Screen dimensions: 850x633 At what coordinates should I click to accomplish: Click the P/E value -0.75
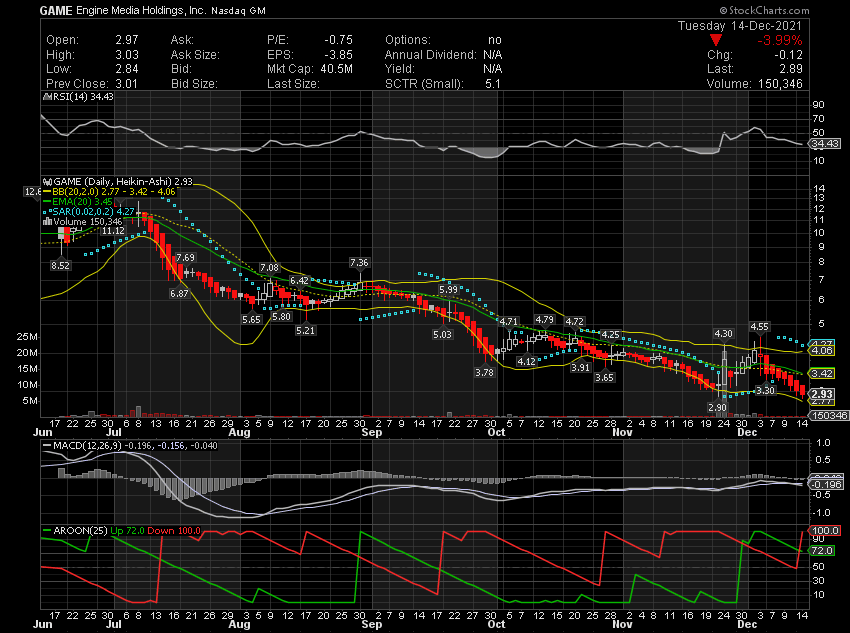(338, 40)
